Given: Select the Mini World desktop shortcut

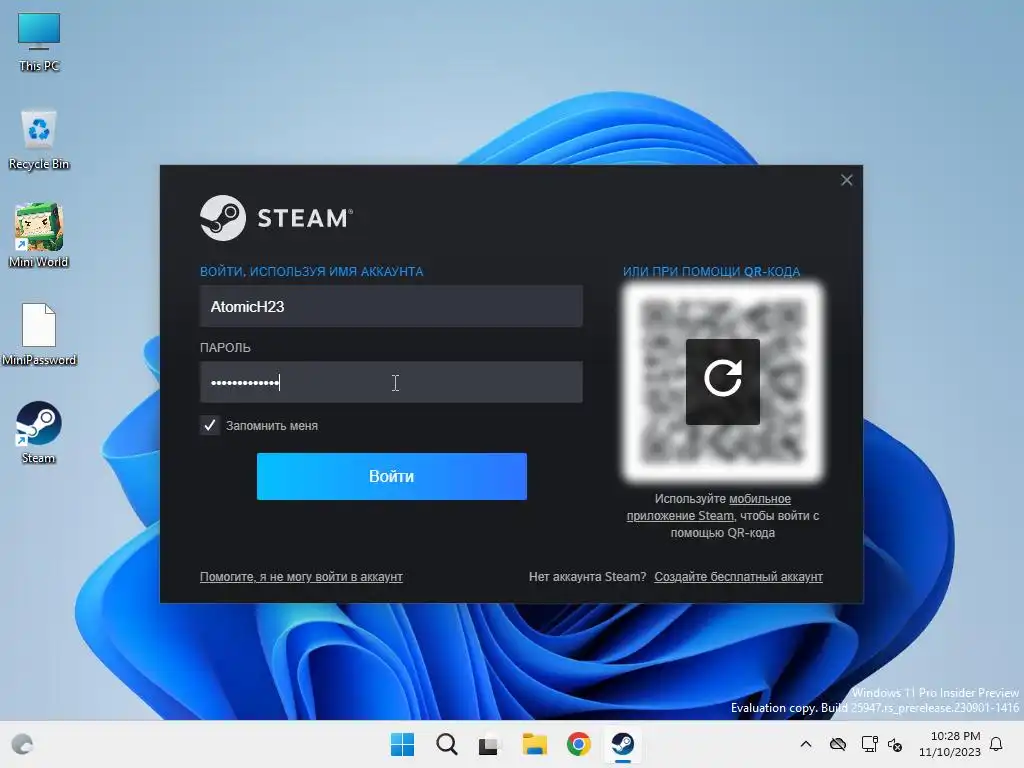Looking at the screenshot, I should pyautogui.click(x=39, y=236).
